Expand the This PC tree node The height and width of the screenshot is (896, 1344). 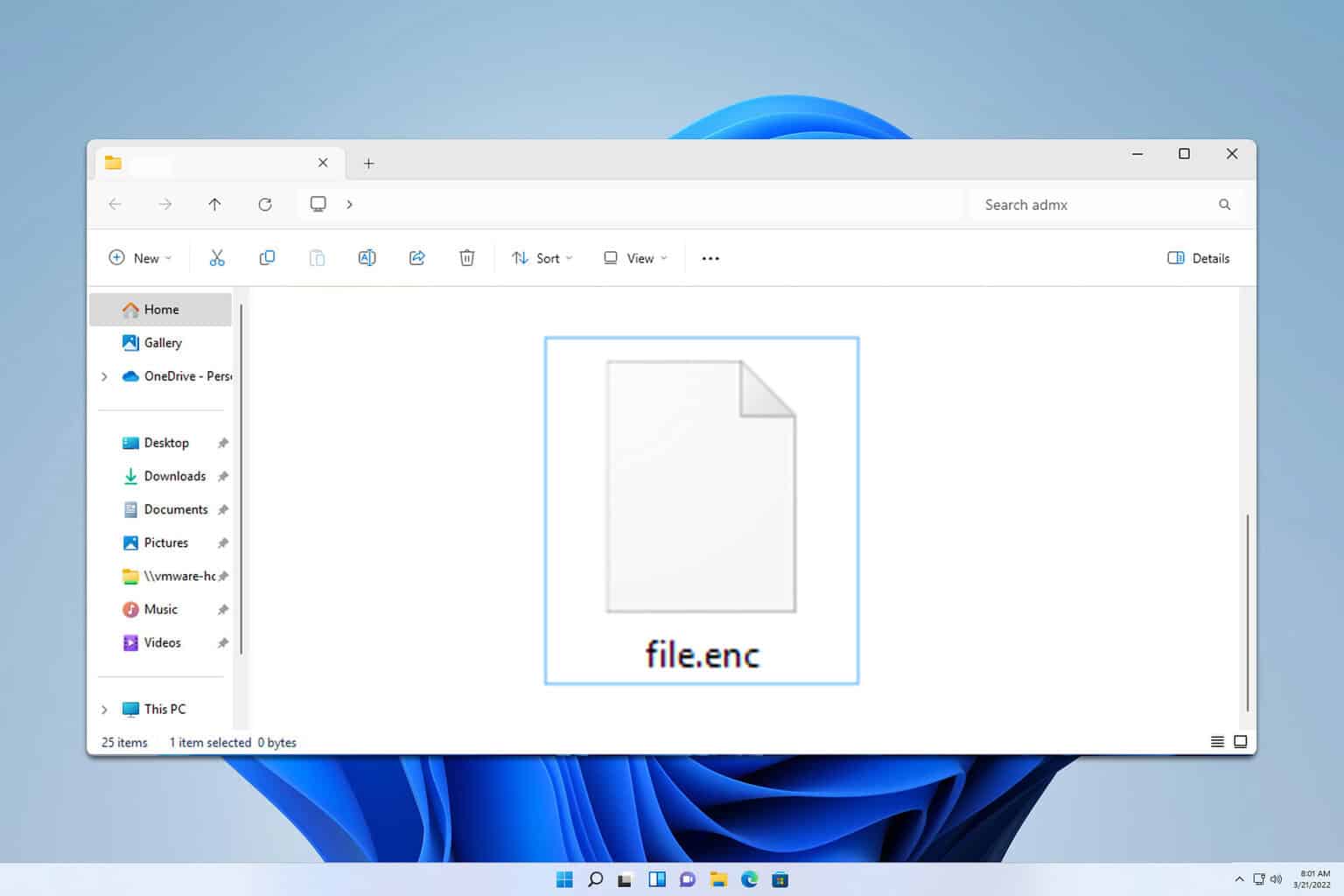tap(104, 709)
